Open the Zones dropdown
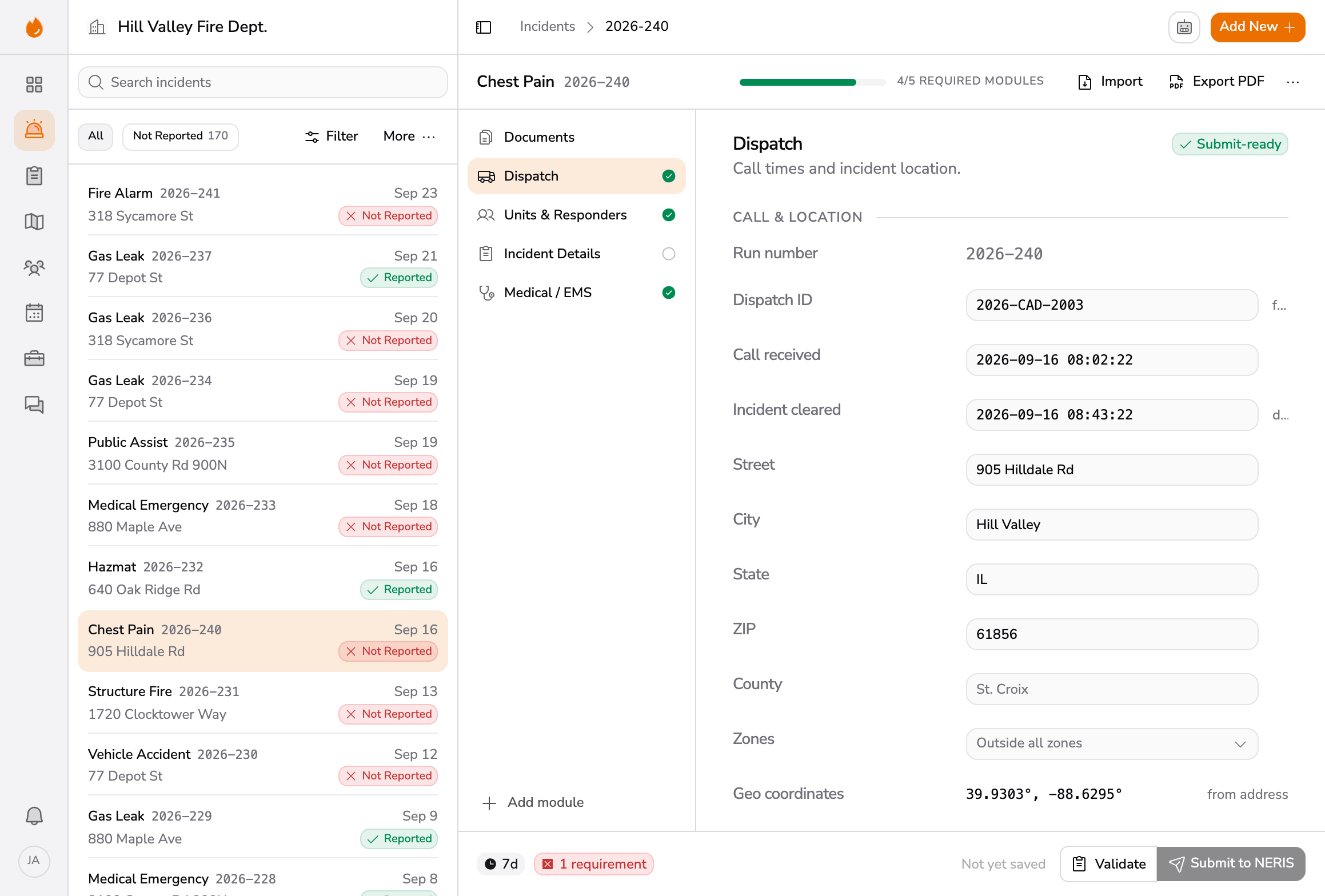Viewport: 1325px width, 896px height. pos(1112,743)
